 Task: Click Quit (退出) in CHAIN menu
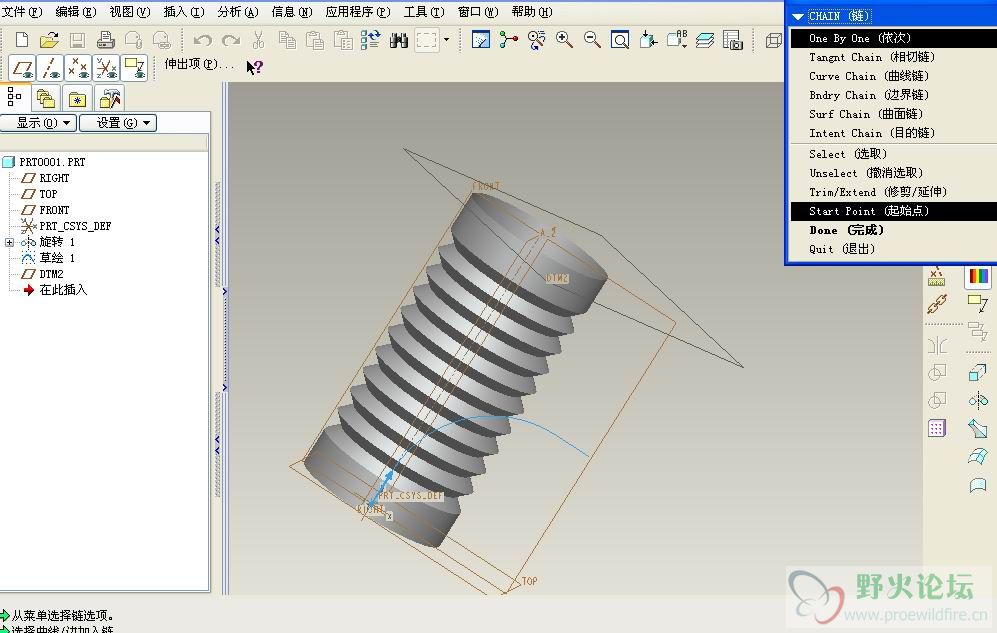click(x=841, y=249)
